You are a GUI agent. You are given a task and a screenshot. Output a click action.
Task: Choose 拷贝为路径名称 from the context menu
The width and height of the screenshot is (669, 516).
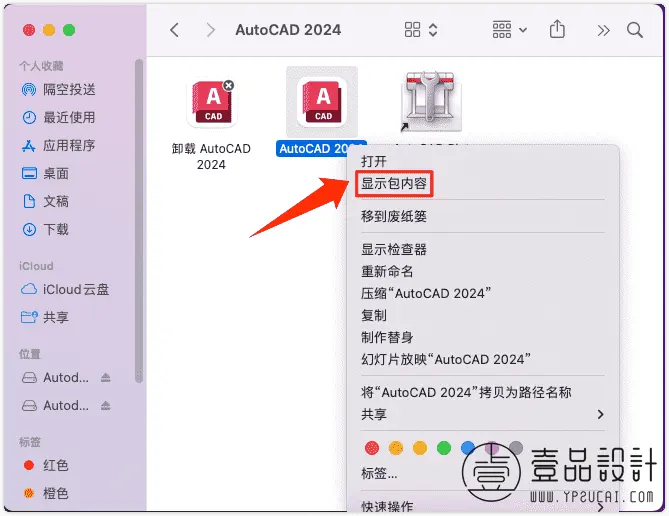tap(466, 392)
